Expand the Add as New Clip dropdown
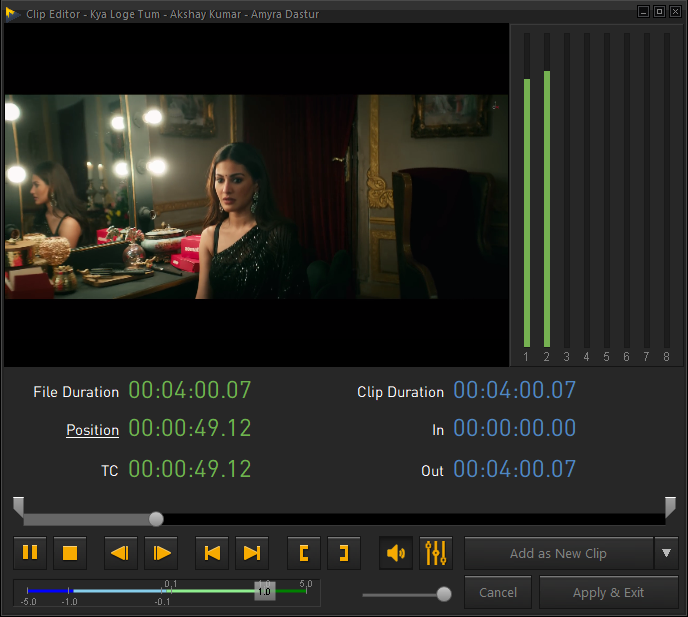Screen dimensions: 688x617 pos(666,552)
